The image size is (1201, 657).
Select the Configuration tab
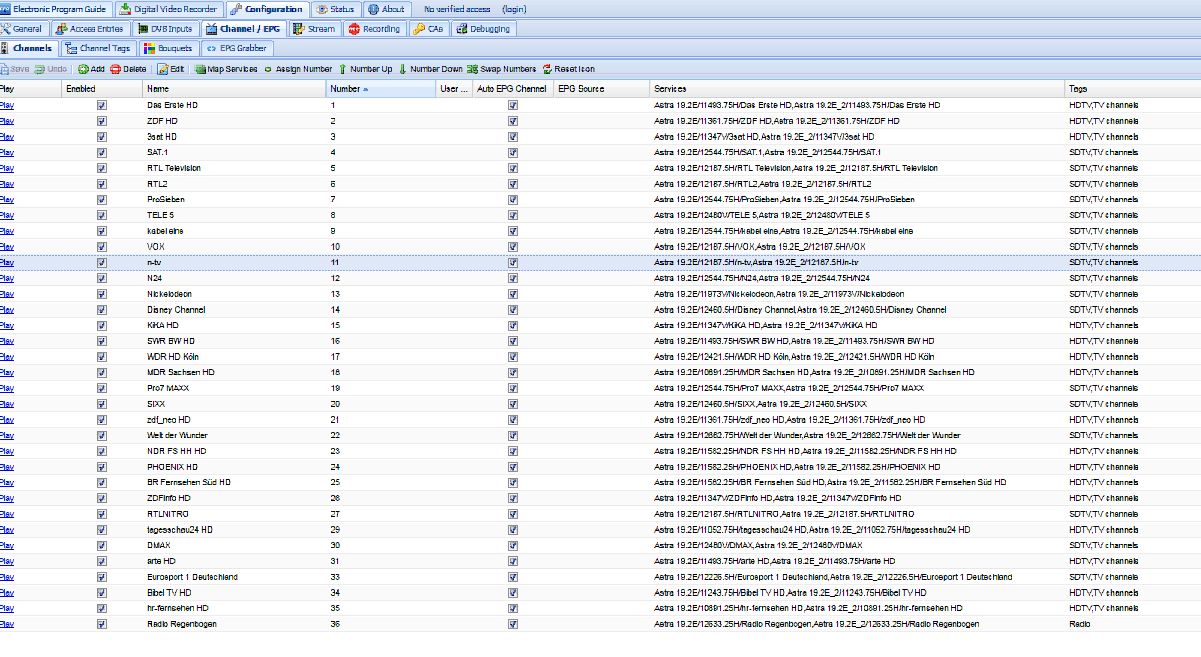[x=266, y=9]
